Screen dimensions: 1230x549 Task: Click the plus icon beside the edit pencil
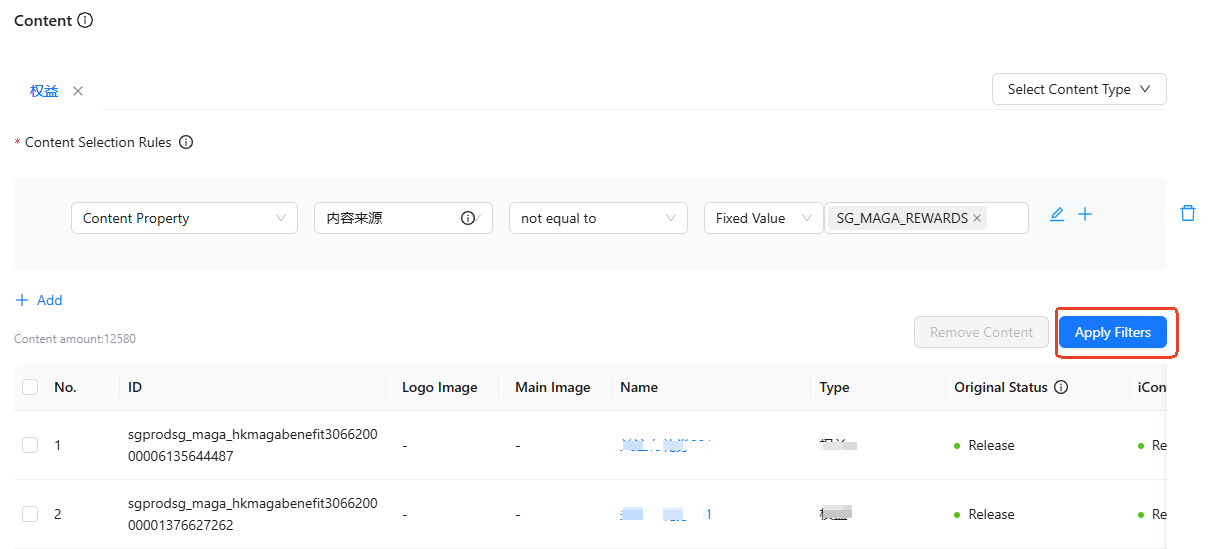(1085, 214)
